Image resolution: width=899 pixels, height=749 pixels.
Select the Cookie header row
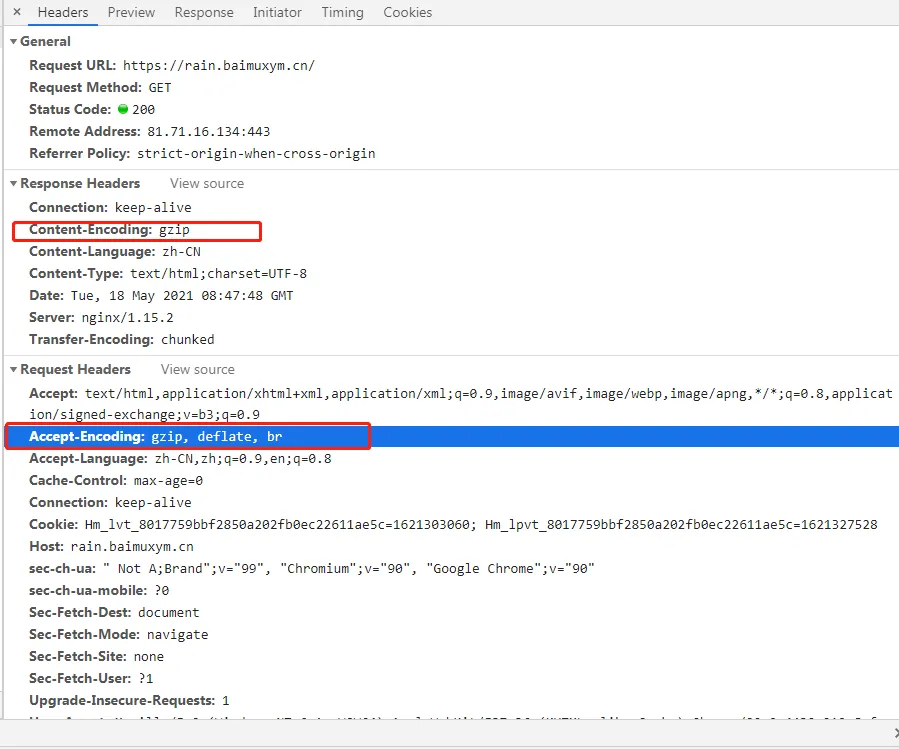(x=454, y=525)
